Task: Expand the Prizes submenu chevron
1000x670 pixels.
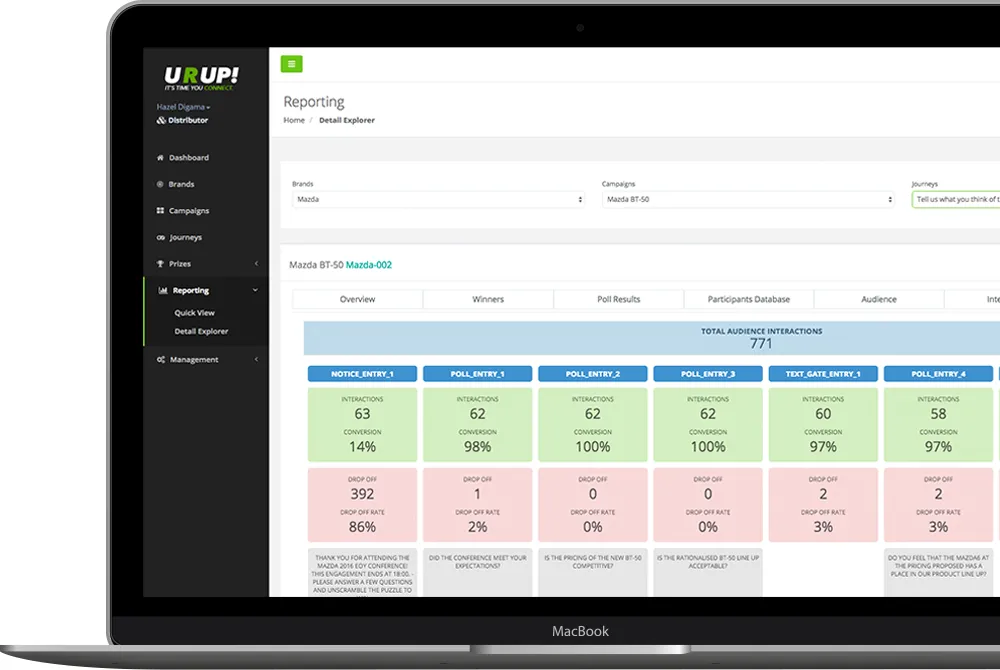Action: click(x=256, y=264)
